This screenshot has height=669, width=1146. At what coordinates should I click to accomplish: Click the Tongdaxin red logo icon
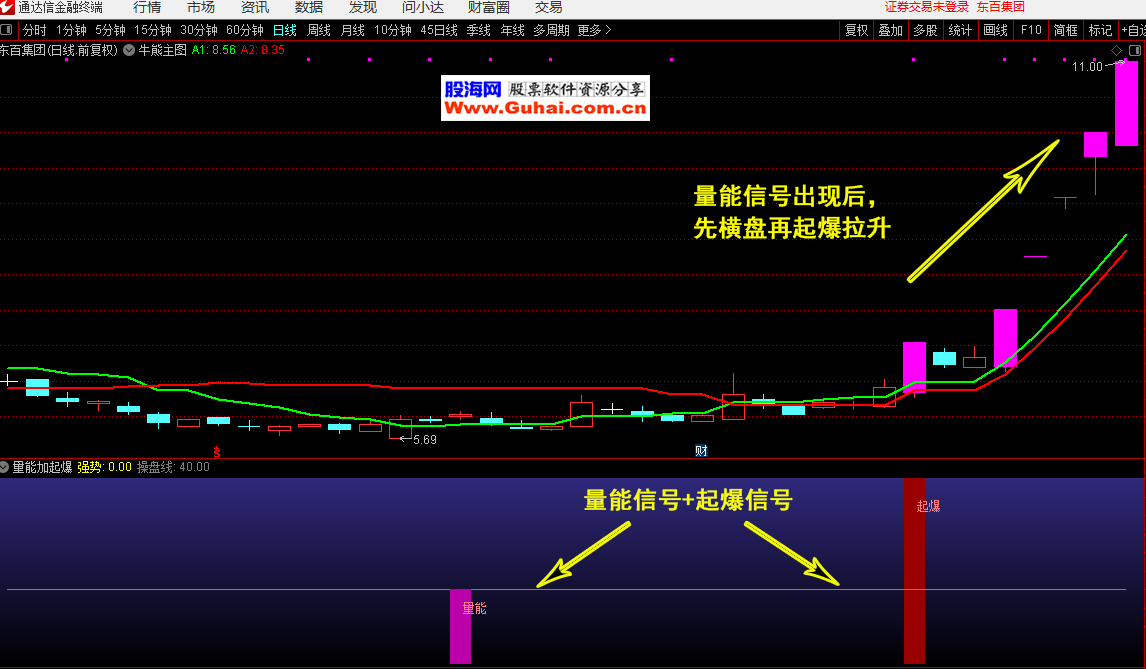point(8,7)
